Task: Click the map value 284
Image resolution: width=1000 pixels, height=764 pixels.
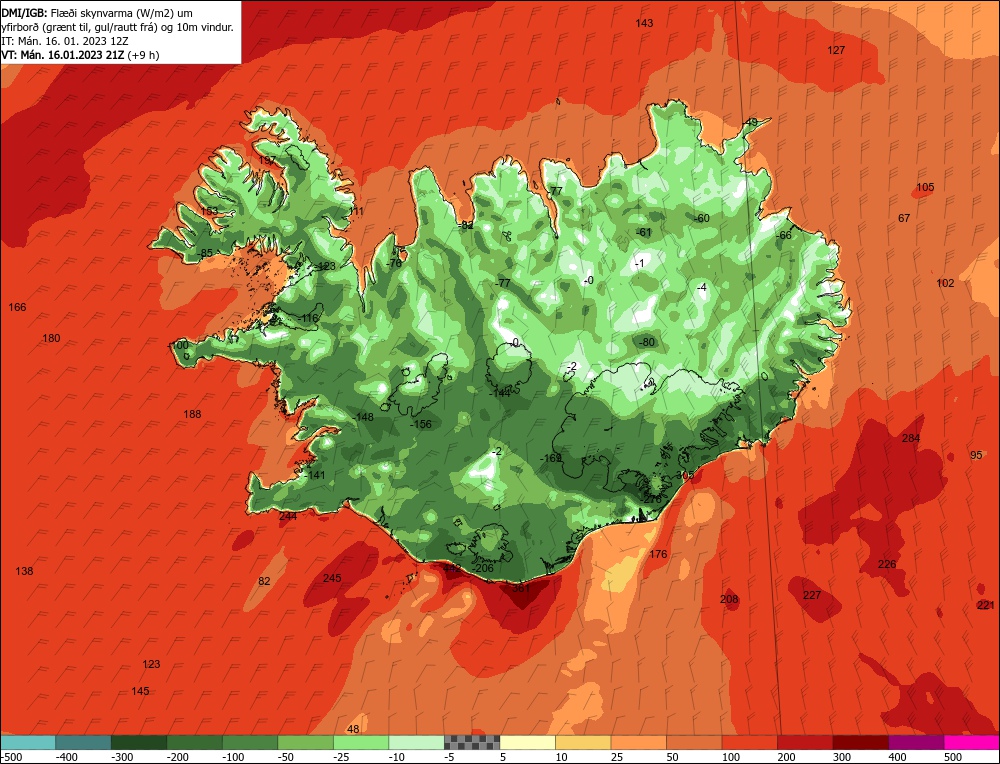Action: tap(911, 438)
